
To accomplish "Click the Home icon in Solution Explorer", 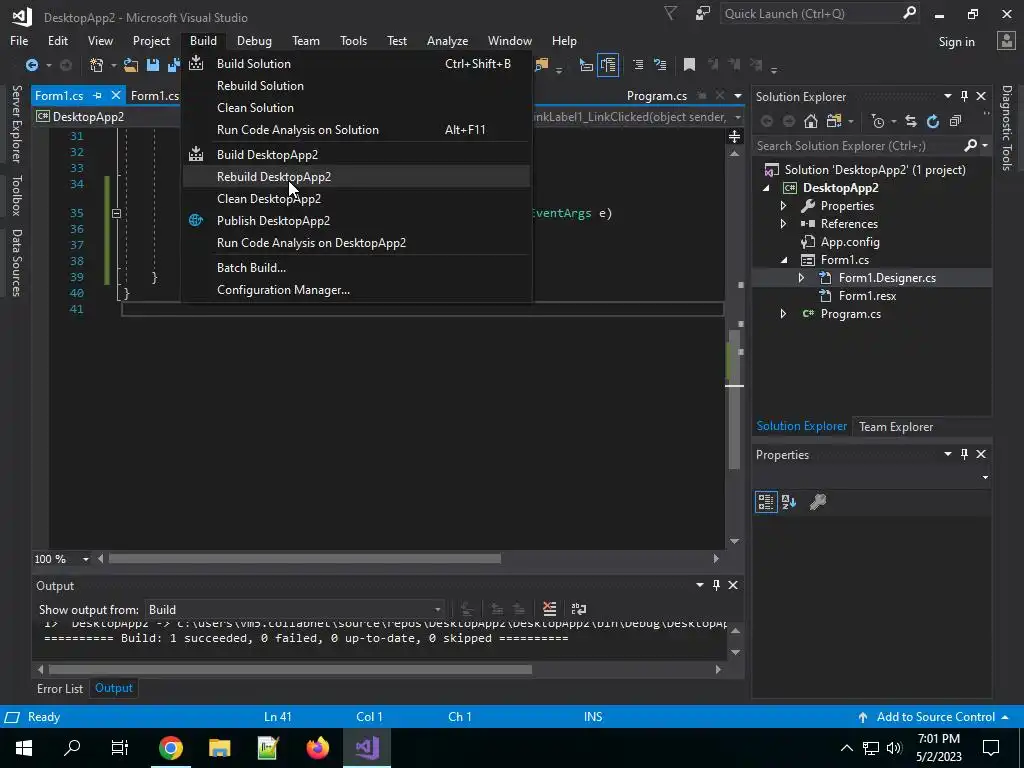I will pos(810,121).
